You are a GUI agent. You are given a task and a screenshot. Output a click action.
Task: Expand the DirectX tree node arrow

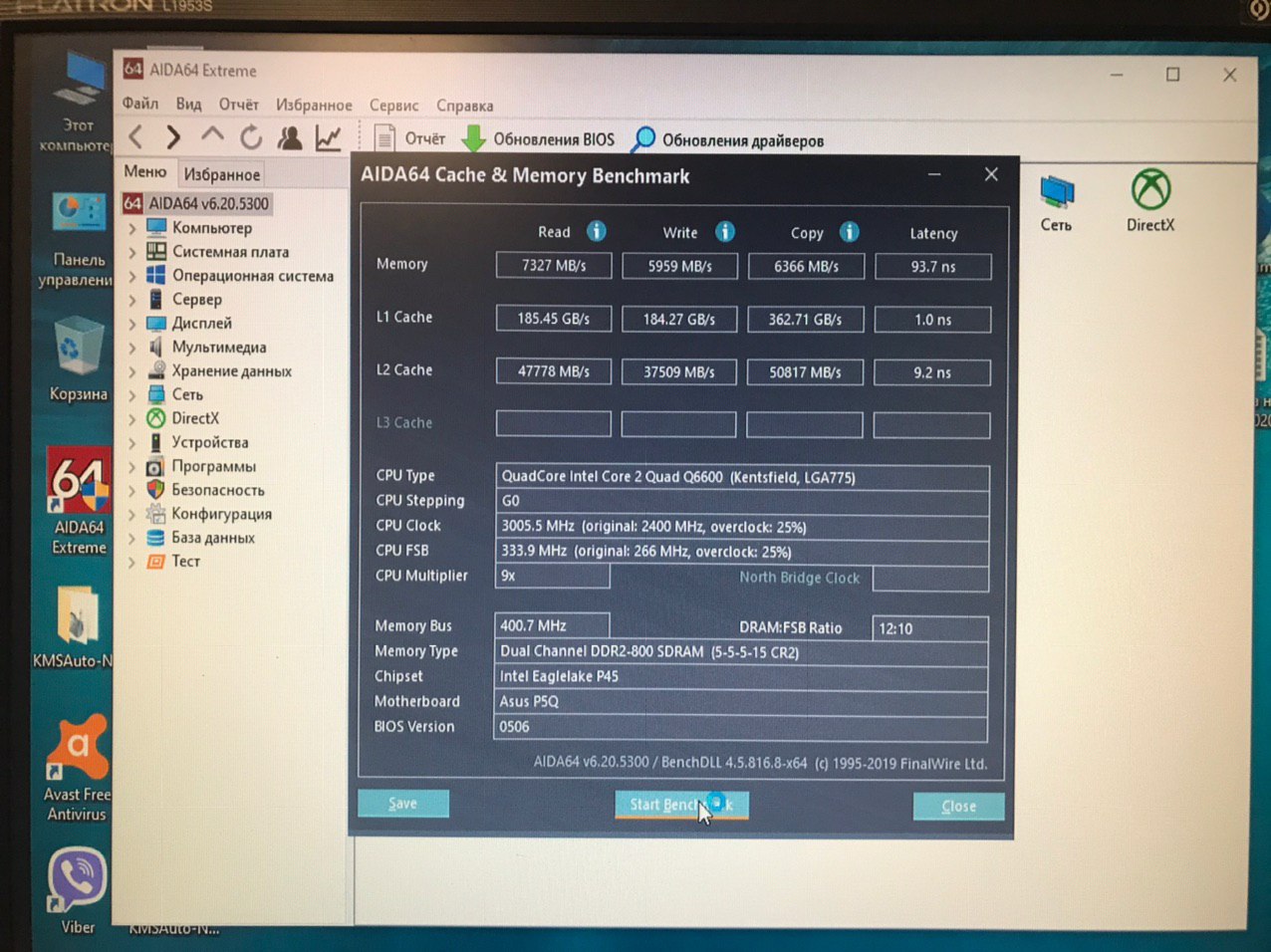point(131,419)
